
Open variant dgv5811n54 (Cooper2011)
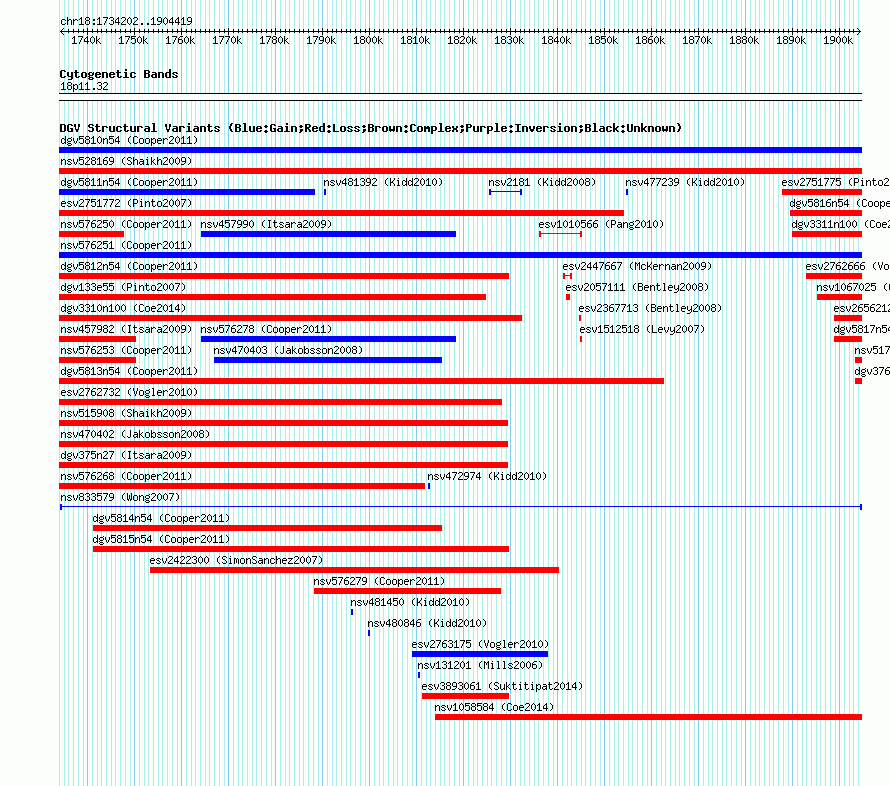[187, 192]
